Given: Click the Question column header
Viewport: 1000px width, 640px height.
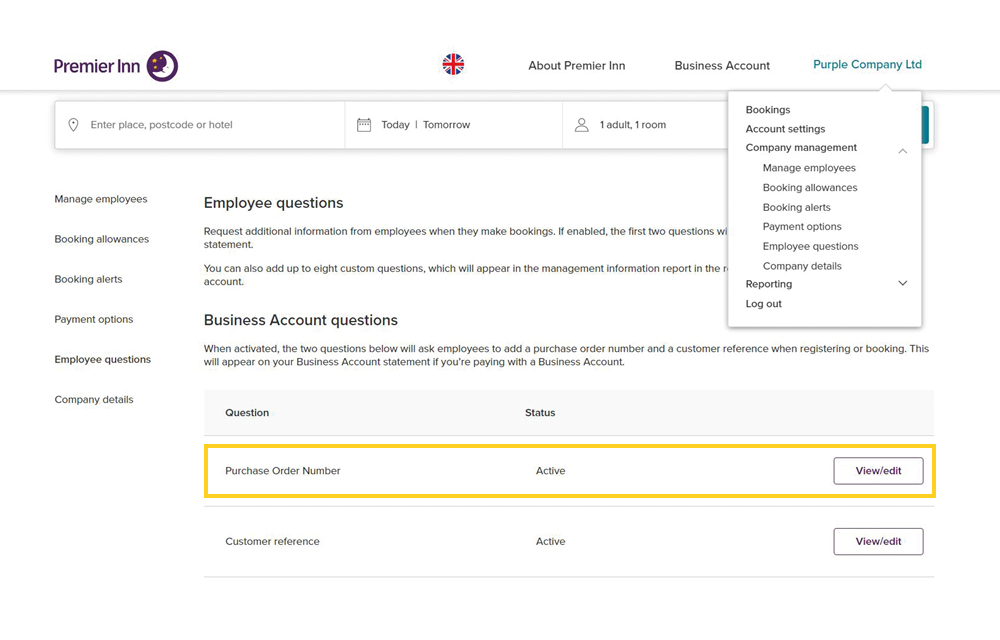Looking at the screenshot, I should point(247,412).
